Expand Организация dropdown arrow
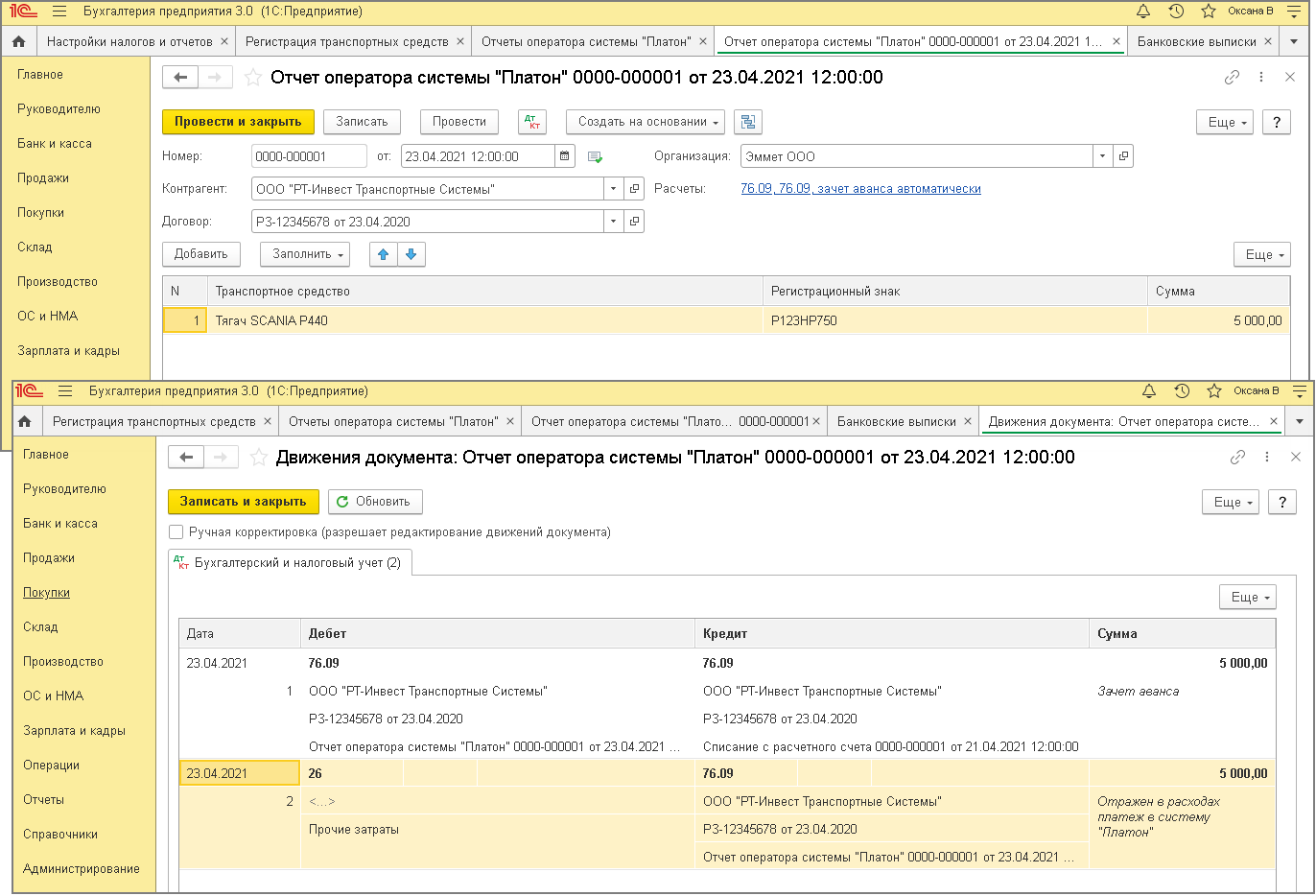 (x=1103, y=156)
